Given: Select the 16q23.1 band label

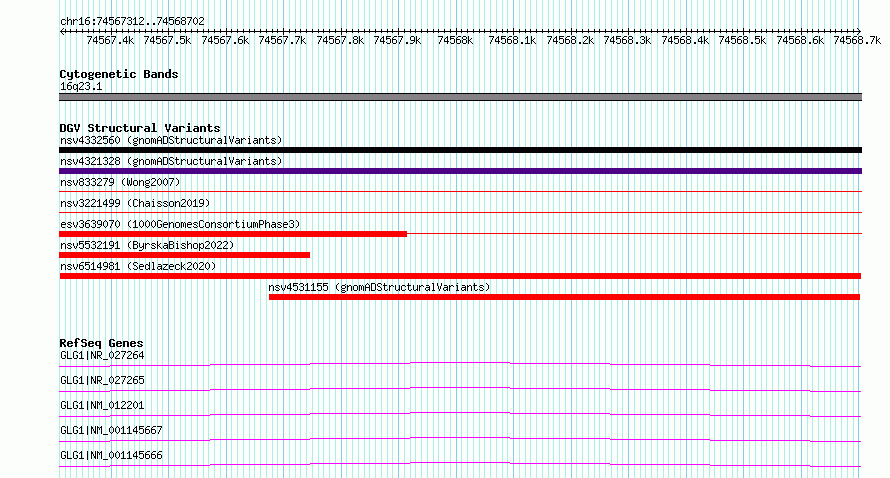Looking at the screenshot, I should [81, 86].
